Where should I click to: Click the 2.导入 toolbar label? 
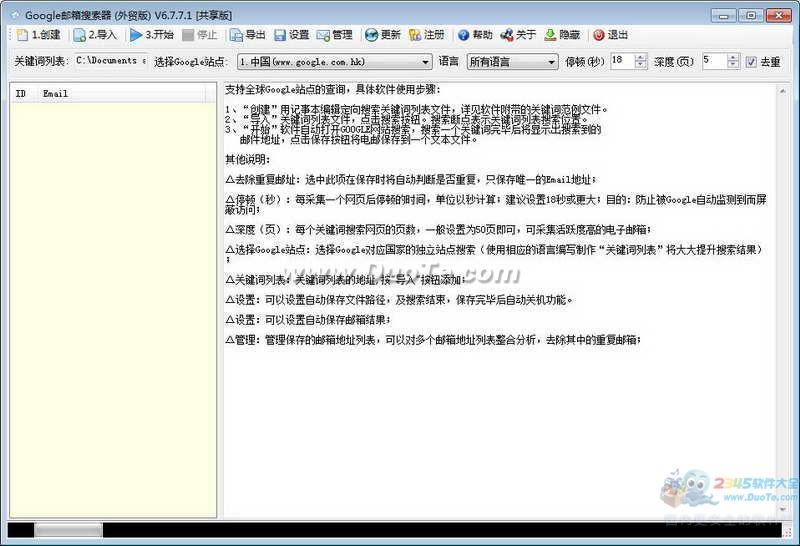click(x=103, y=35)
